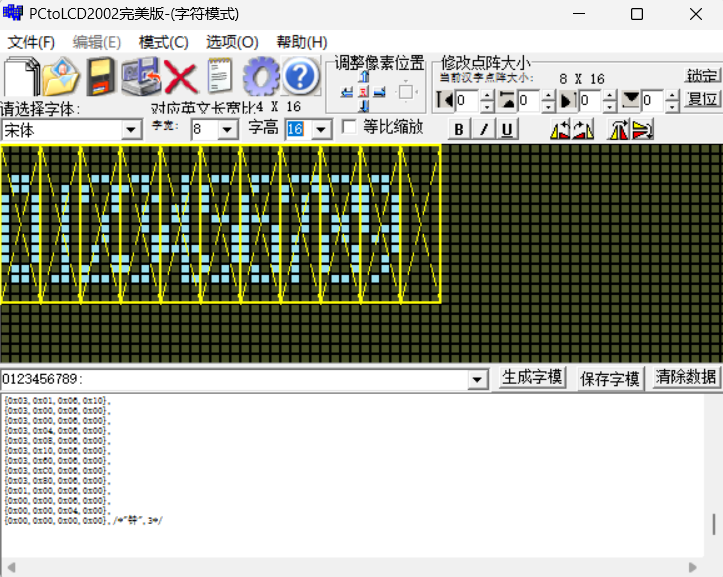Image resolution: width=723 pixels, height=577 pixels.
Task: Open the 字高 height dropdown
Action: tap(321, 130)
